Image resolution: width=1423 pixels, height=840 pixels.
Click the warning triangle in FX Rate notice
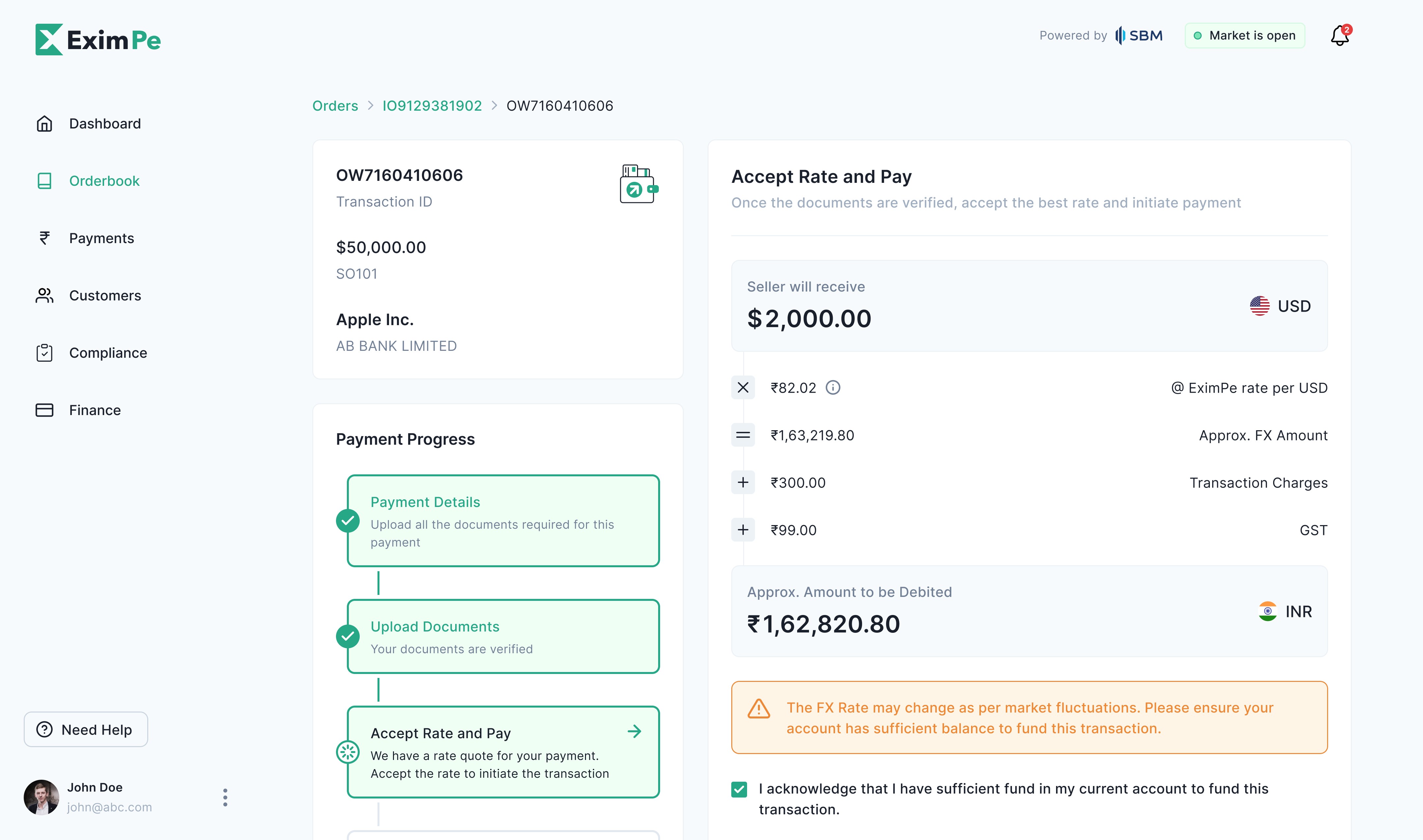(x=759, y=708)
